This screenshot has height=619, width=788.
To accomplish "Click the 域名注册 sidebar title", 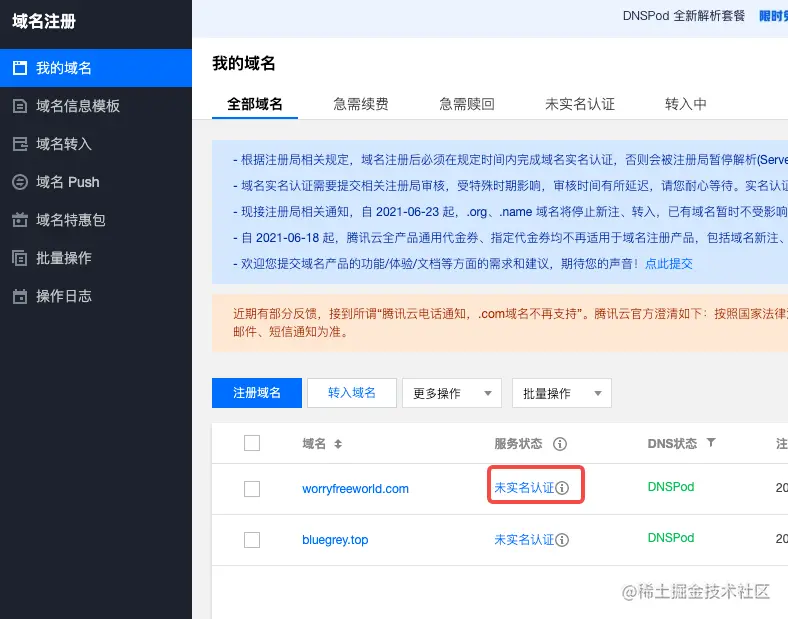I will 44,22.
